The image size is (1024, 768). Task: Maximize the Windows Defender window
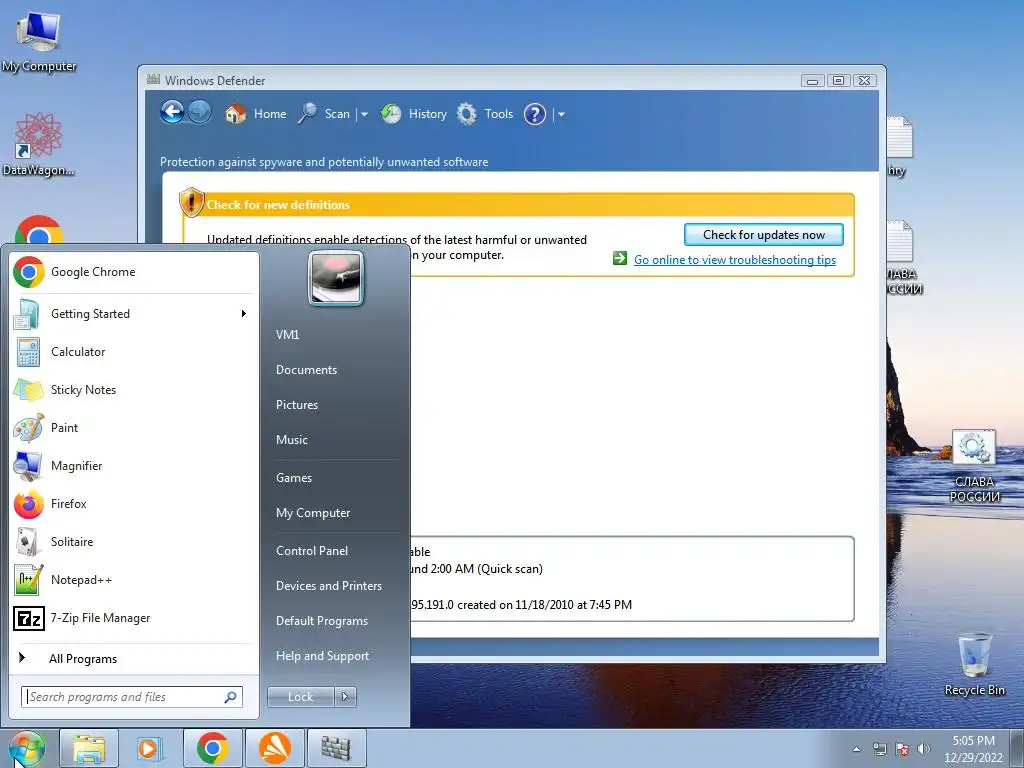[839, 81]
